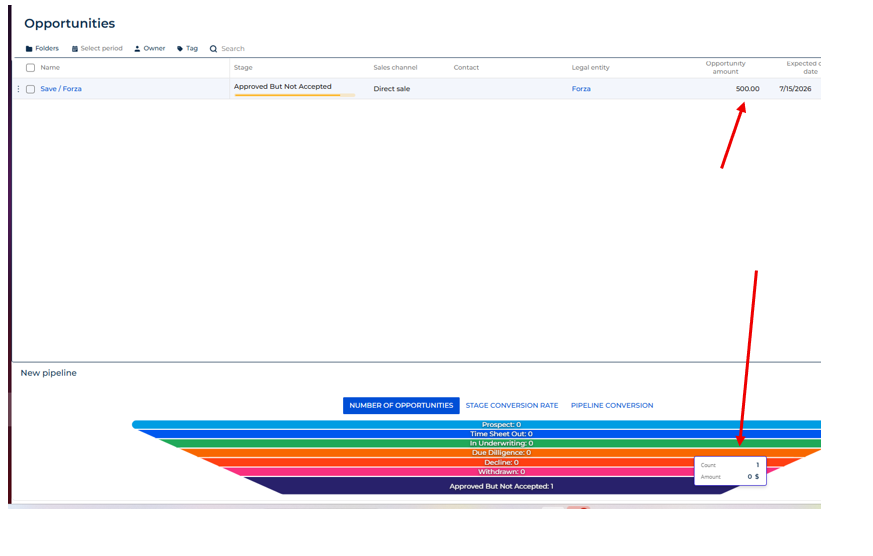Image resolution: width=873 pixels, height=556 pixels.
Task: Click the Prospect: 0 funnel band
Action: (479, 425)
